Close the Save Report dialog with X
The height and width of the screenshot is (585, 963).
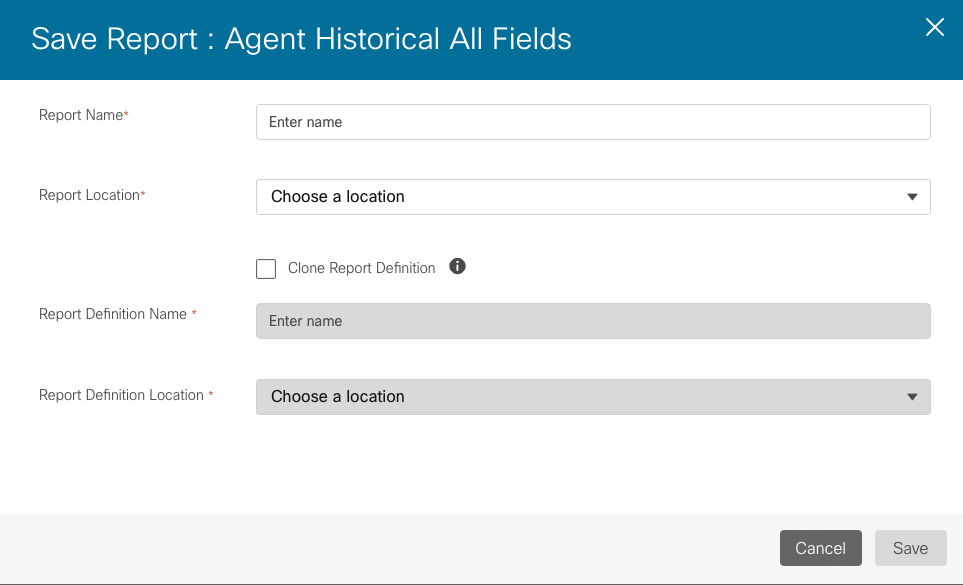(x=934, y=27)
